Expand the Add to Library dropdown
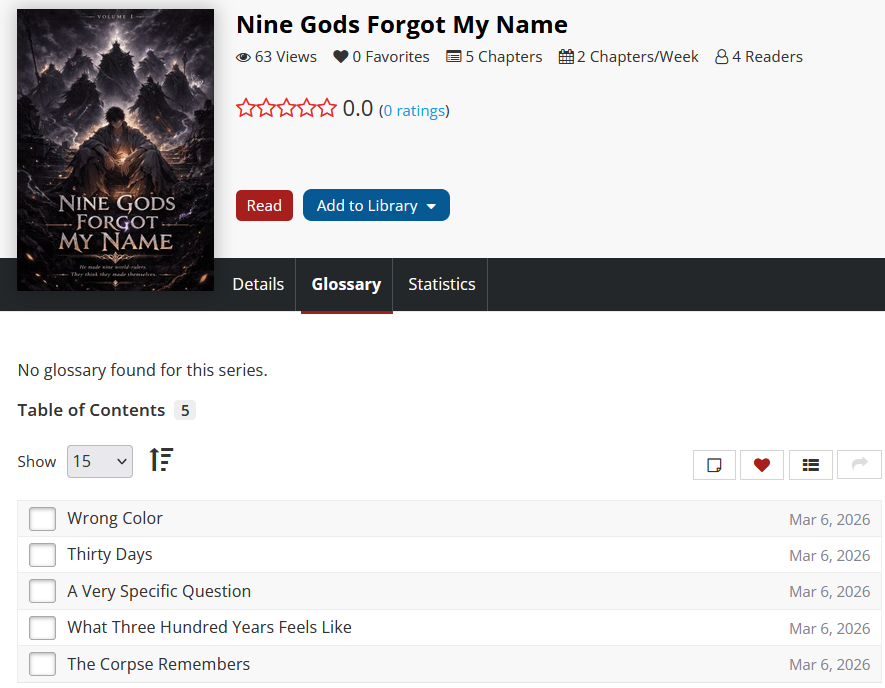 coord(376,205)
